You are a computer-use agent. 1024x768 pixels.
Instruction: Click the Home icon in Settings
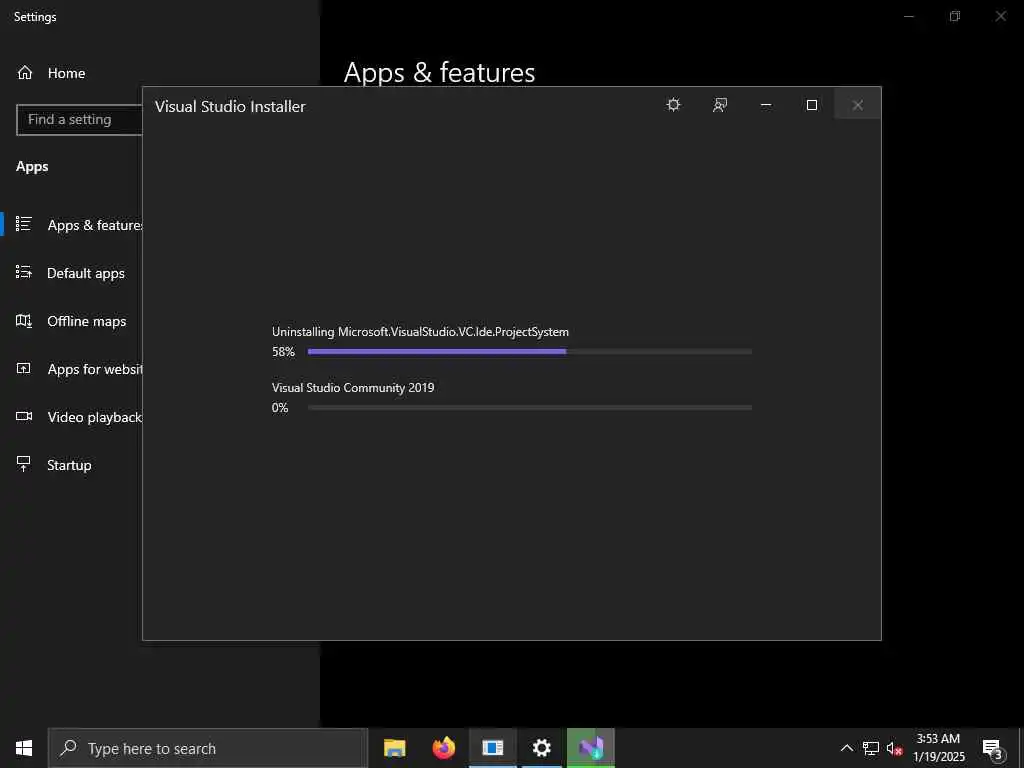point(25,72)
